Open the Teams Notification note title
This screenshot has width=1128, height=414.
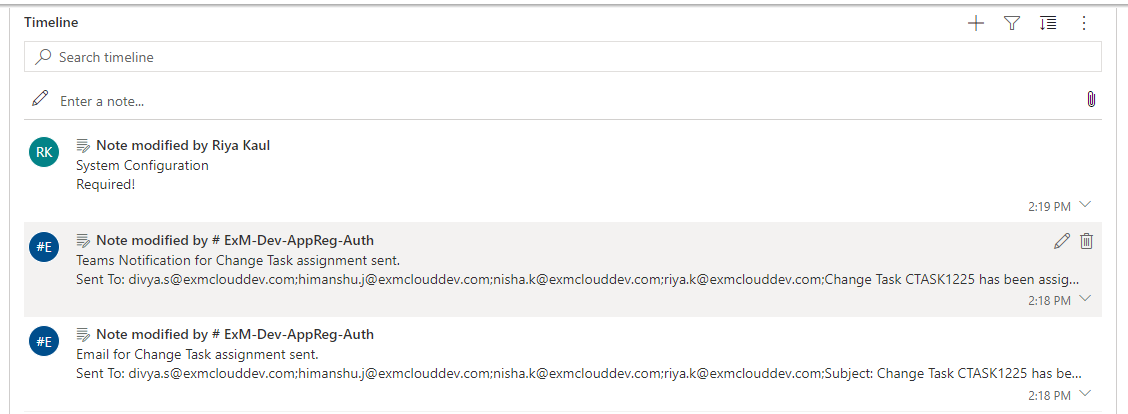click(235, 240)
